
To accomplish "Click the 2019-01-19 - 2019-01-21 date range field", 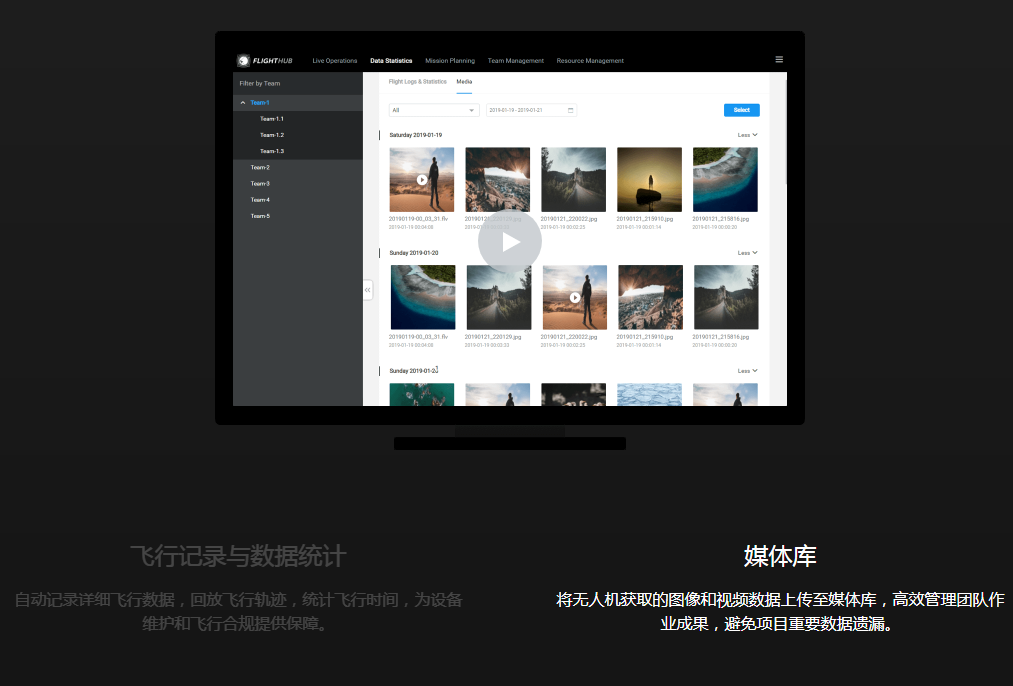I will pyautogui.click(x=531, y=110).
